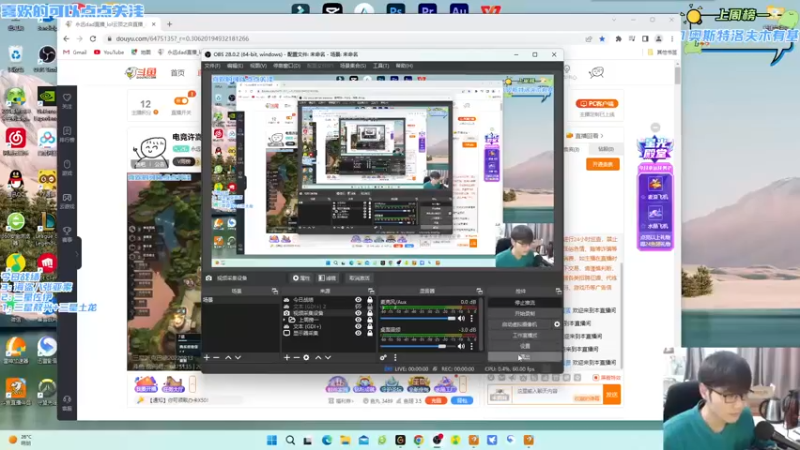The width and height of the screenshot is (800, 450).
Task: Reload the Douyu page in Chrome
Action: (93, 39)
